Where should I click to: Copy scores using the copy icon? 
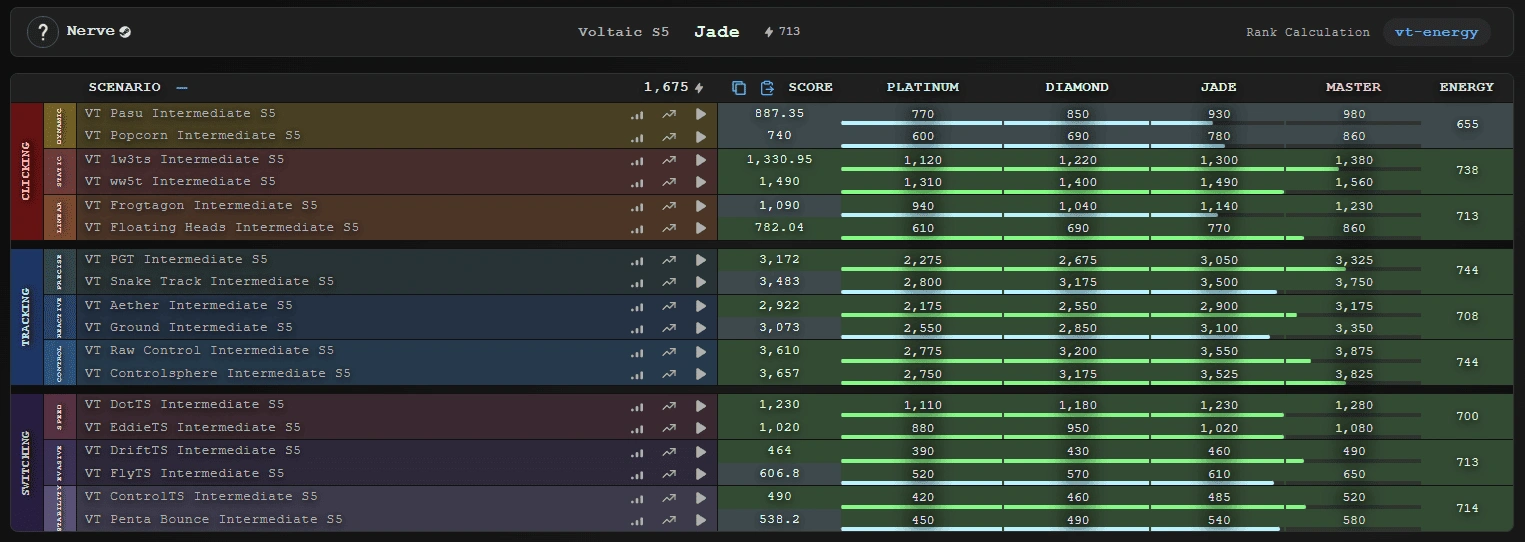[739, 88]
